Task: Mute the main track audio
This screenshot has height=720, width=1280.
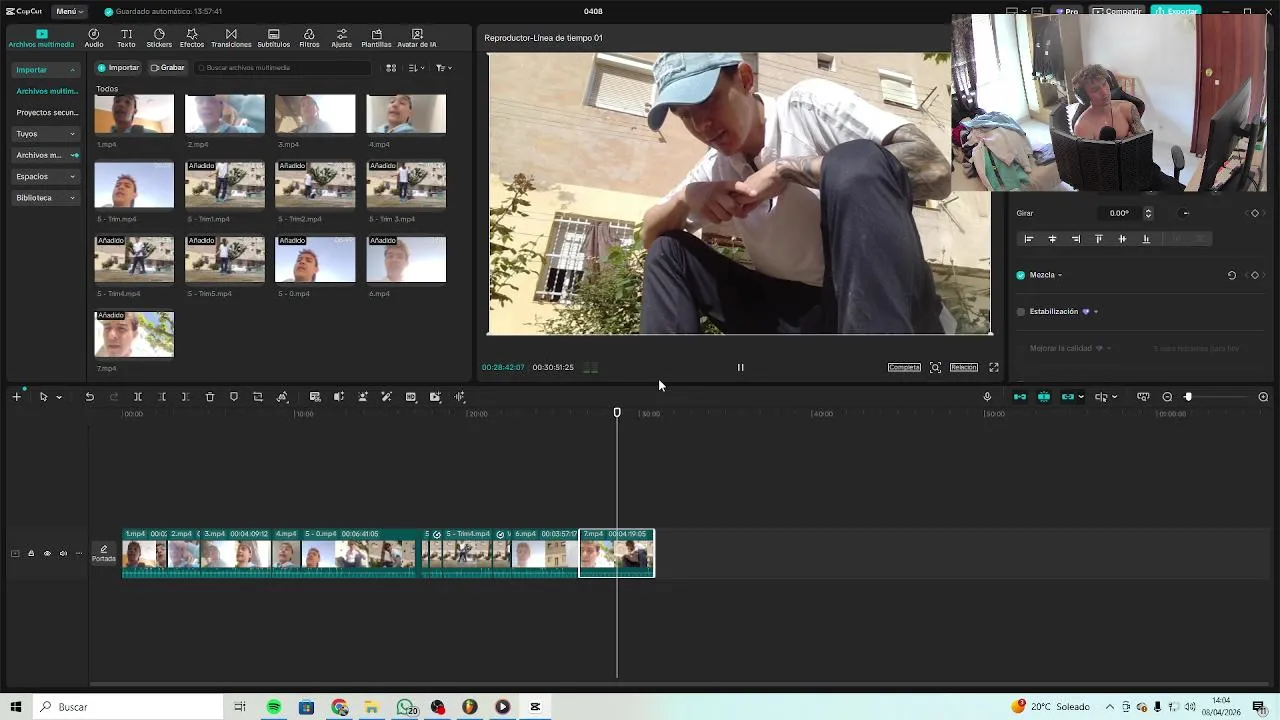Action: 63,553
